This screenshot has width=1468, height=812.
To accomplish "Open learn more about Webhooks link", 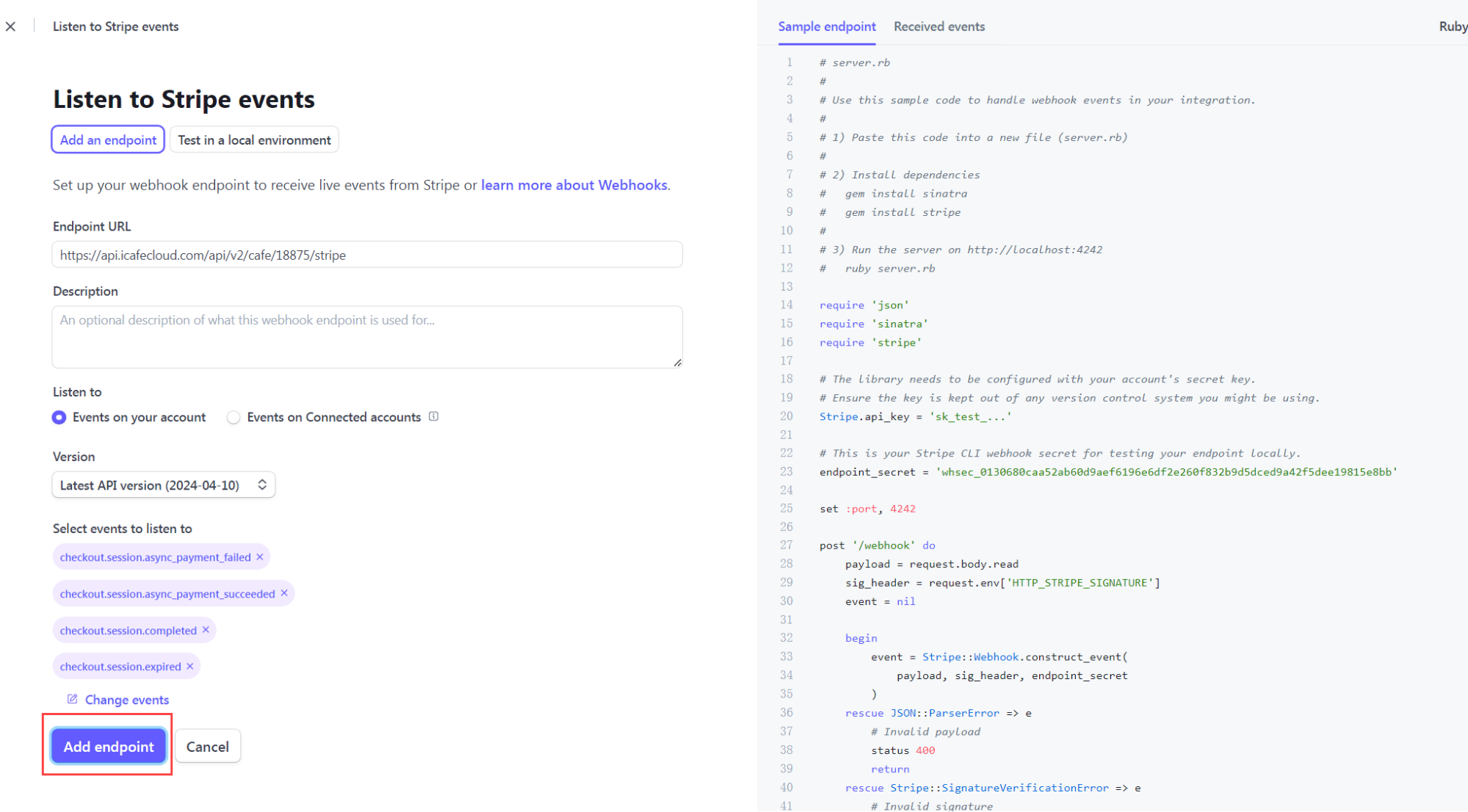I will pyautogui.click(x=574, y=185).
